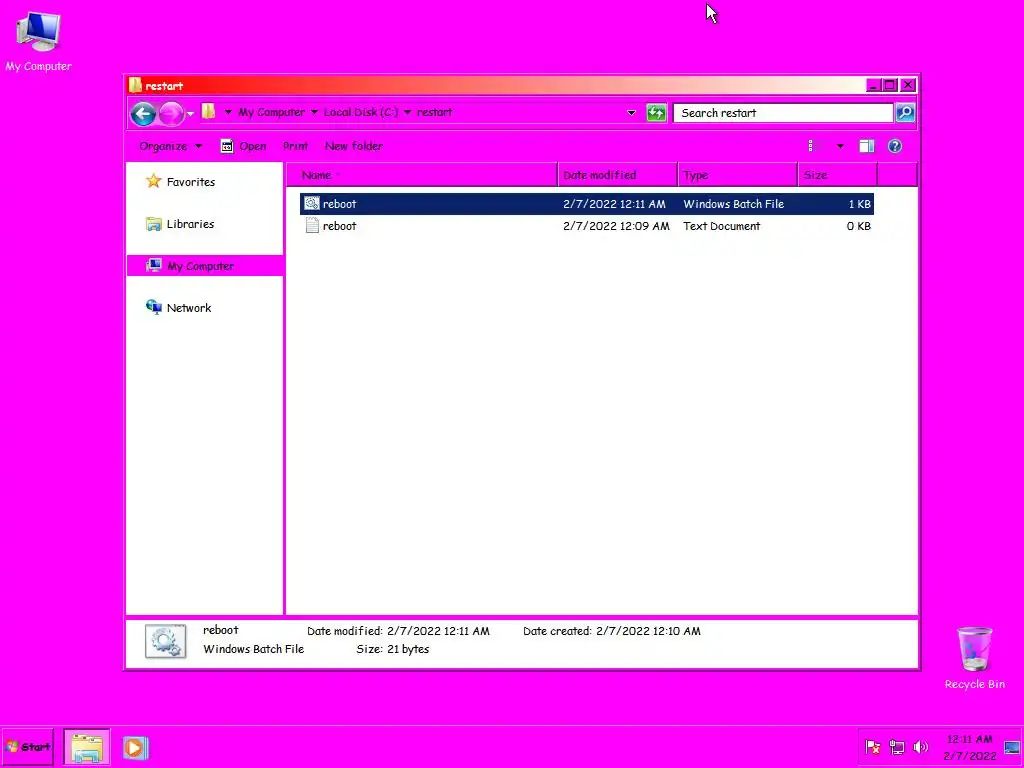Click the Favorites star icon

[x=153, y=181]
